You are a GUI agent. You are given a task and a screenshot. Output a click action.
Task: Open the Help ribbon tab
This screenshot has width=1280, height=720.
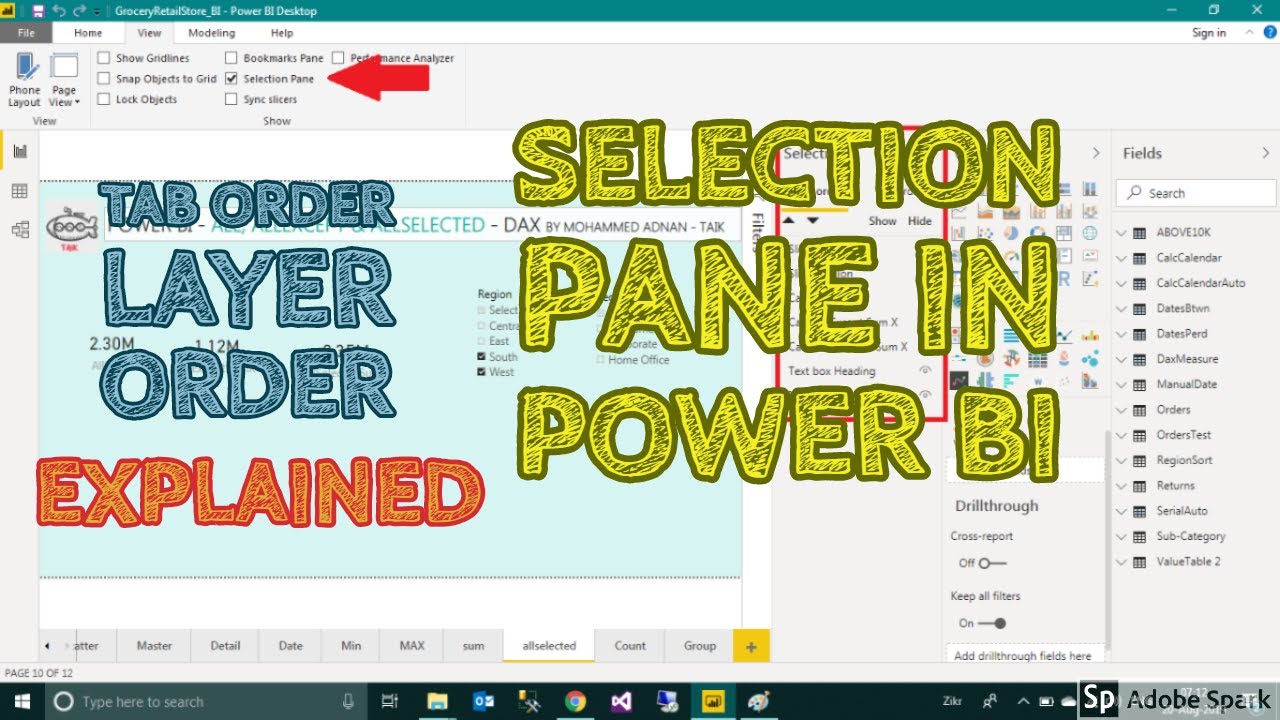(282, 33)
